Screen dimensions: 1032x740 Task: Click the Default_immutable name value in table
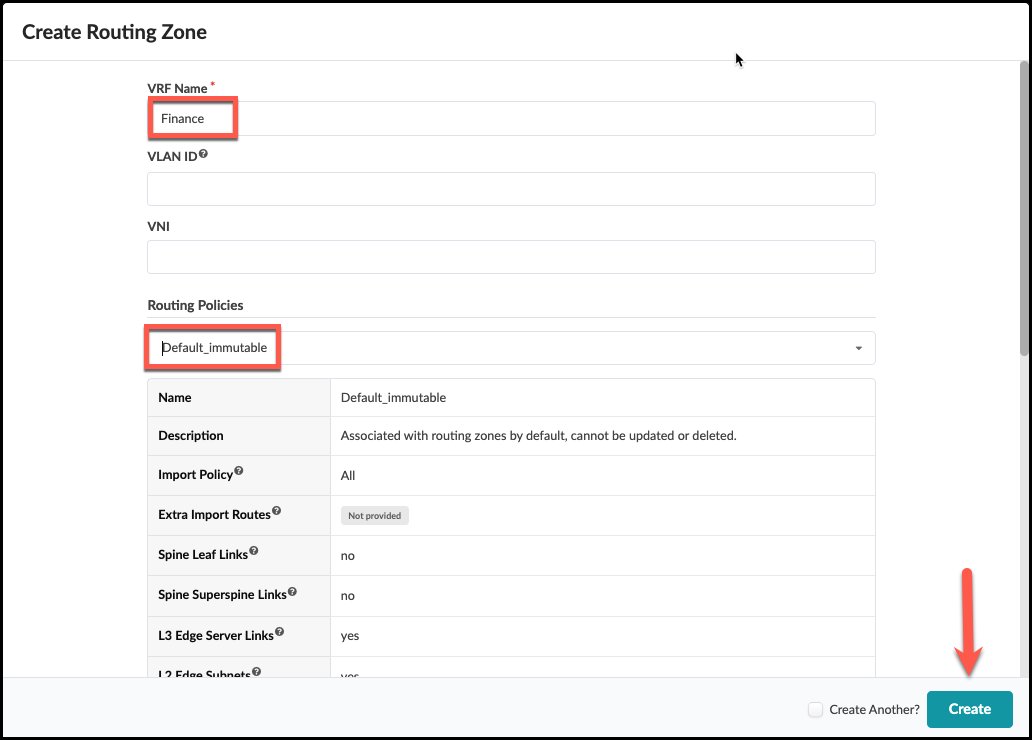point(393,397)
